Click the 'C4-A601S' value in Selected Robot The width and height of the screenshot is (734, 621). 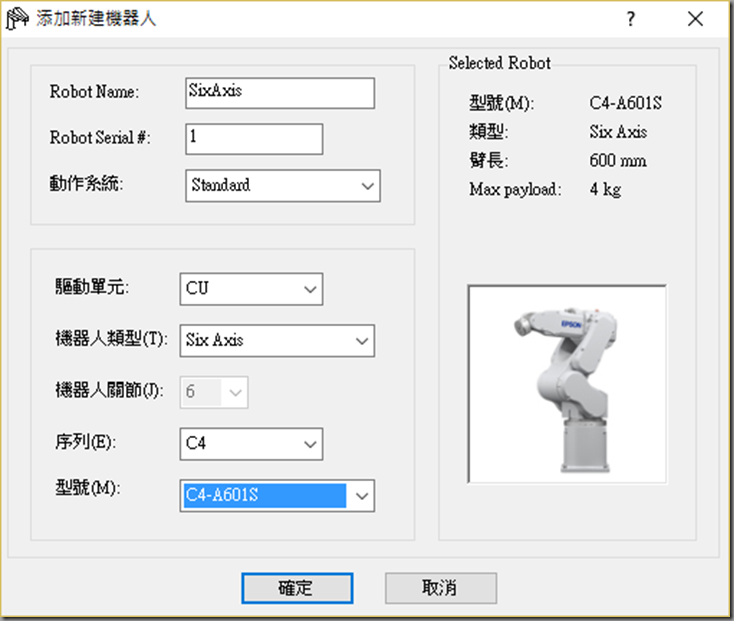coord(625,103)
